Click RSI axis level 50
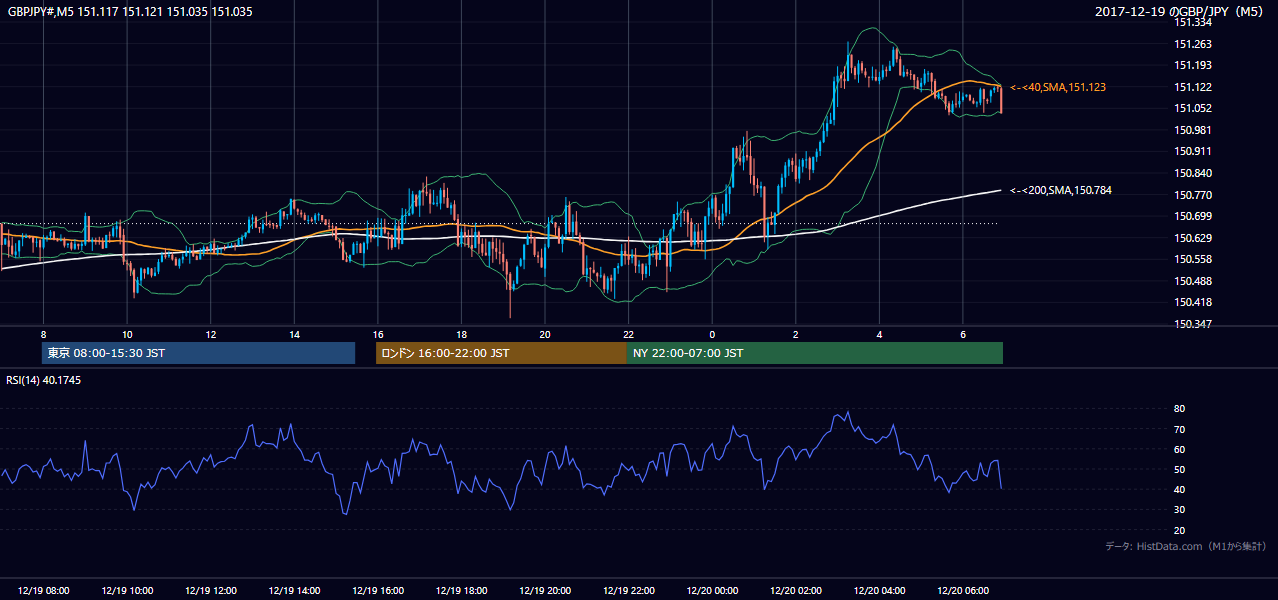Screen dimensions: 1278x600 click(x=1180, y=469)
